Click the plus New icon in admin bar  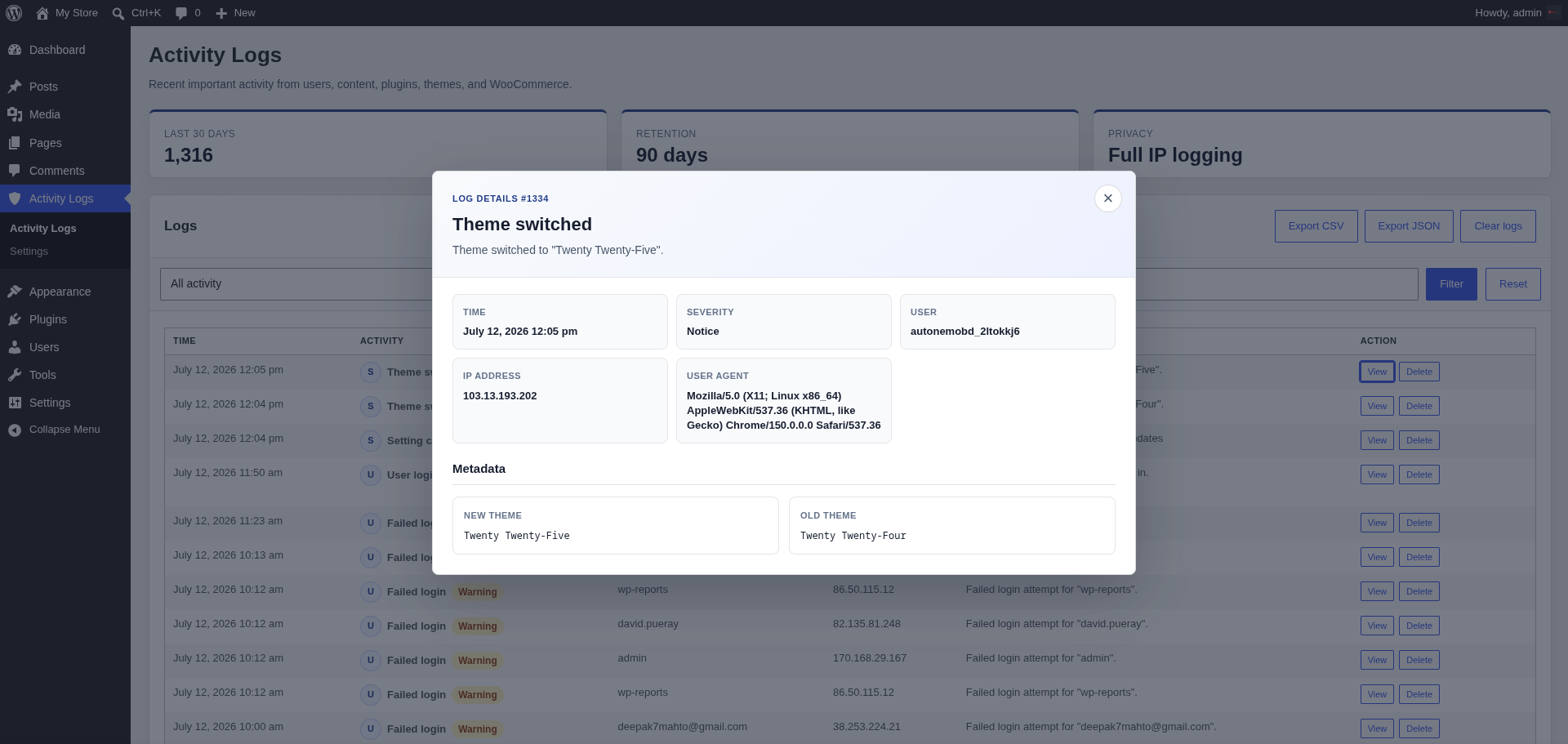coord(221,13)
